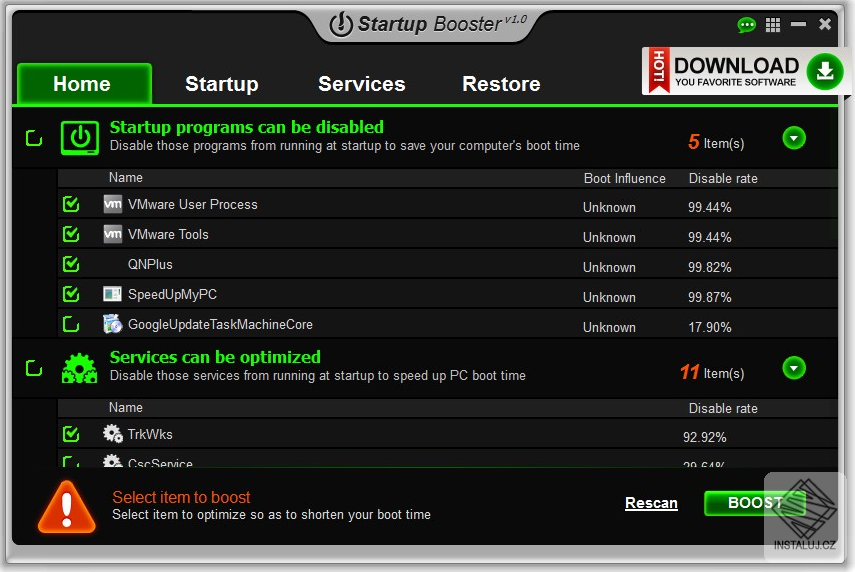Screen dimensions: 855x572
Task: Open the Services tab
Action: [x=362, y=84]
